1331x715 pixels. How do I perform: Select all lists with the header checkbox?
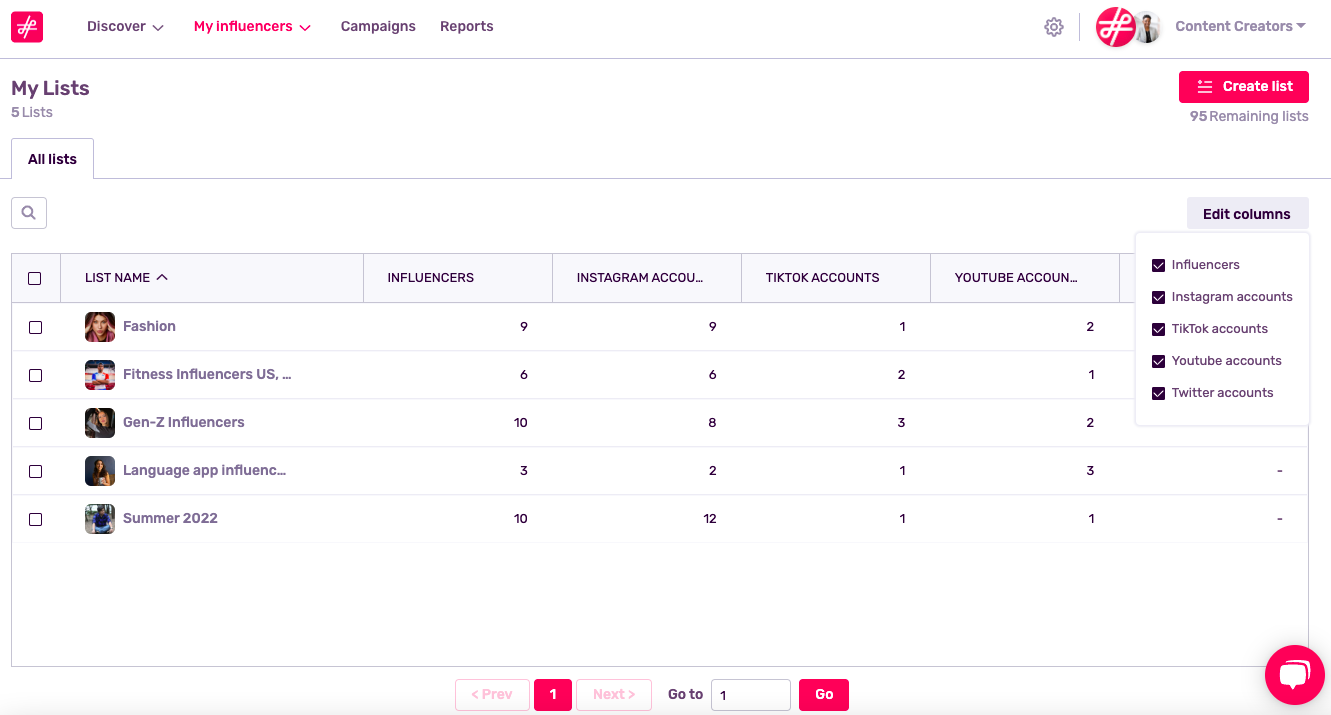click(x=36, y=277)
